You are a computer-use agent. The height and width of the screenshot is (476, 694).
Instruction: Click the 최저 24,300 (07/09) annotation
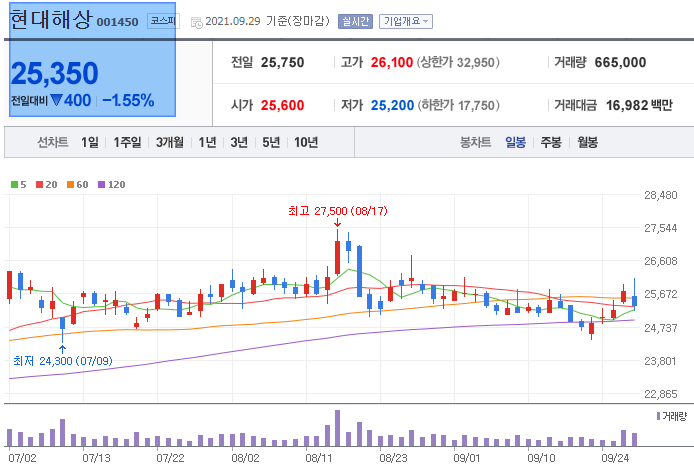click(x=62, y=361)
